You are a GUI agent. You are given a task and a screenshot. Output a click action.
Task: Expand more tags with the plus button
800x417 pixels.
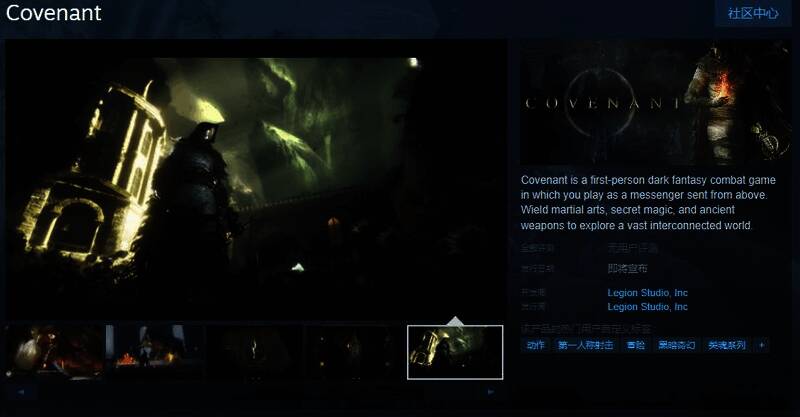[762, 345]
